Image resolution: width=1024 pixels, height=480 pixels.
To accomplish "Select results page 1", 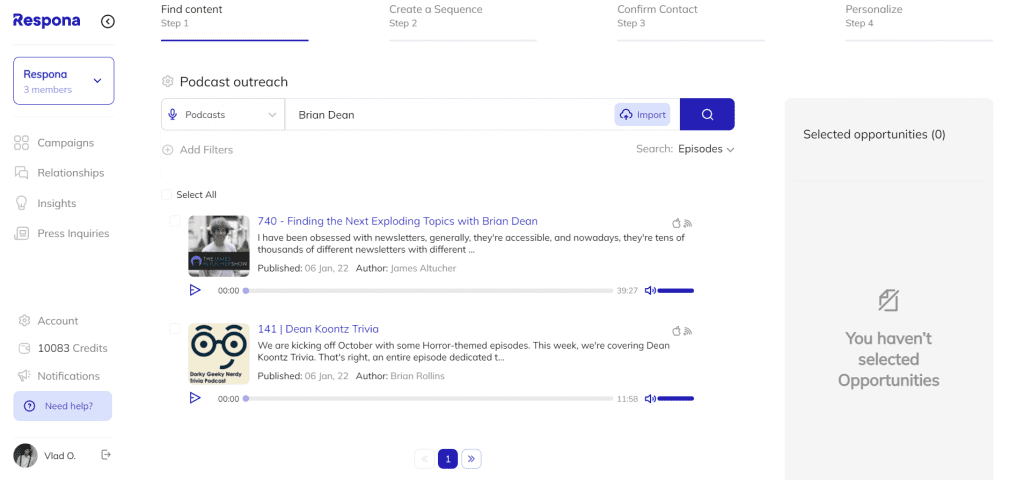I will pyautogui.click(x=448, y=459).
